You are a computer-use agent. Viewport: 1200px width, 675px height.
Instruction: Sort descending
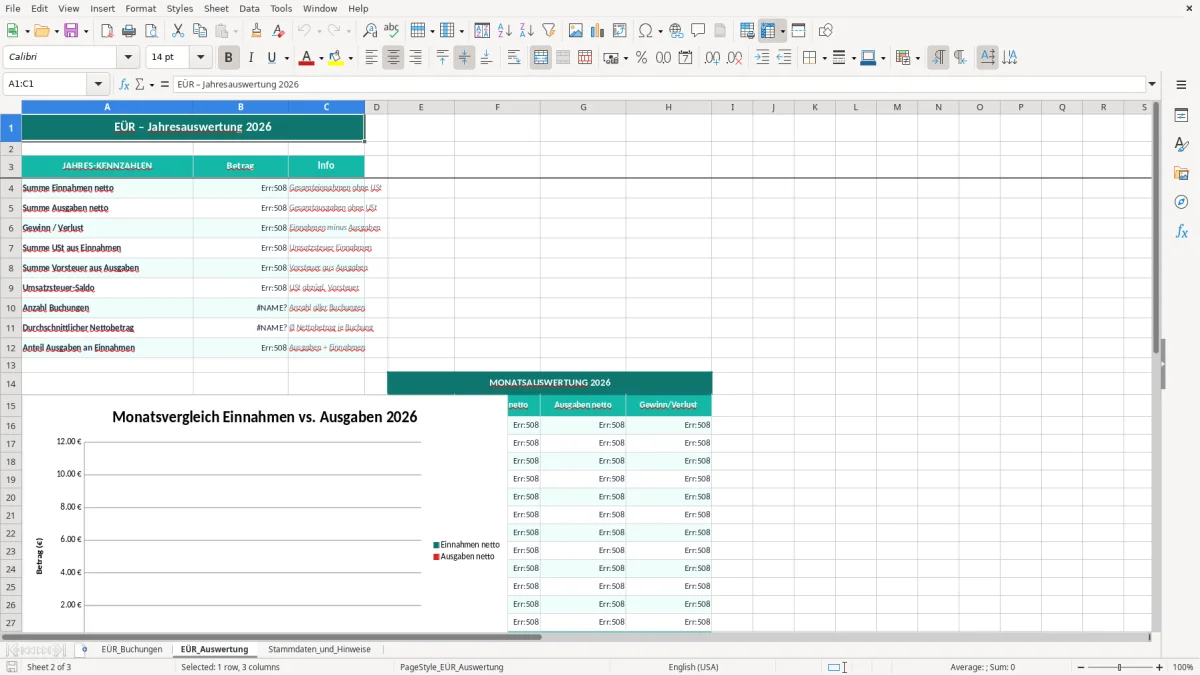pos(527,31)
